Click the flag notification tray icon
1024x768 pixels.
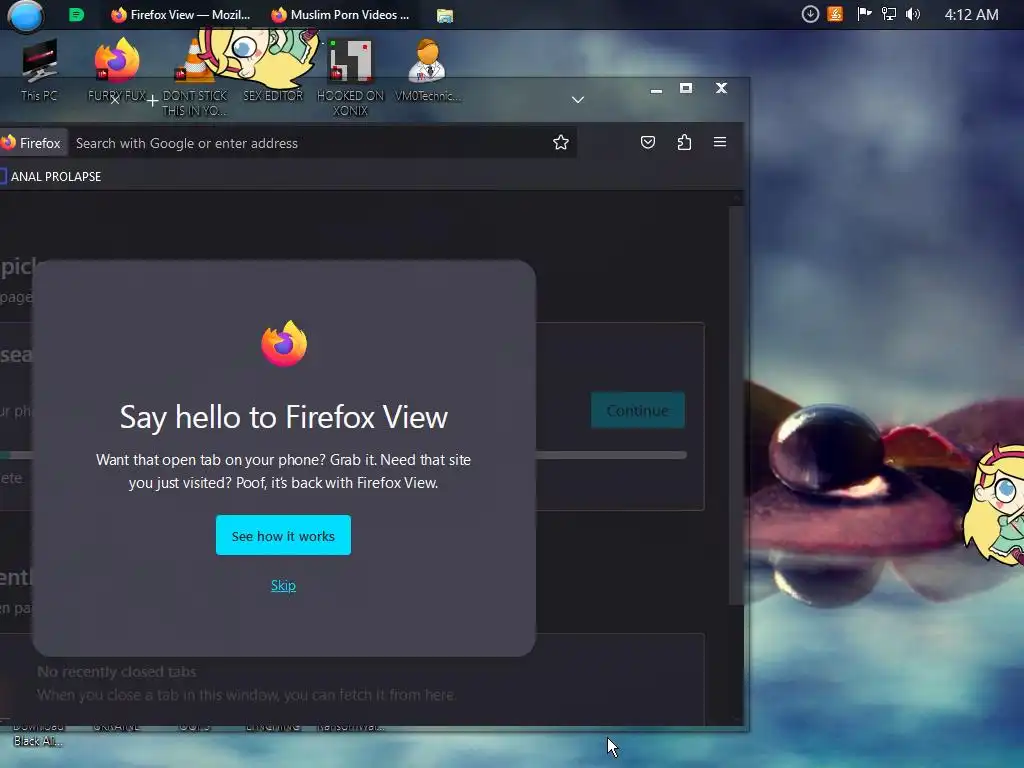point(864,14)
